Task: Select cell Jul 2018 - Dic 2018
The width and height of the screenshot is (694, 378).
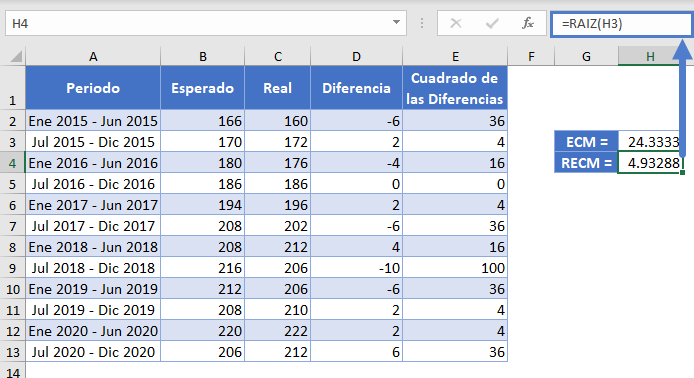Action: click(93, 268)
